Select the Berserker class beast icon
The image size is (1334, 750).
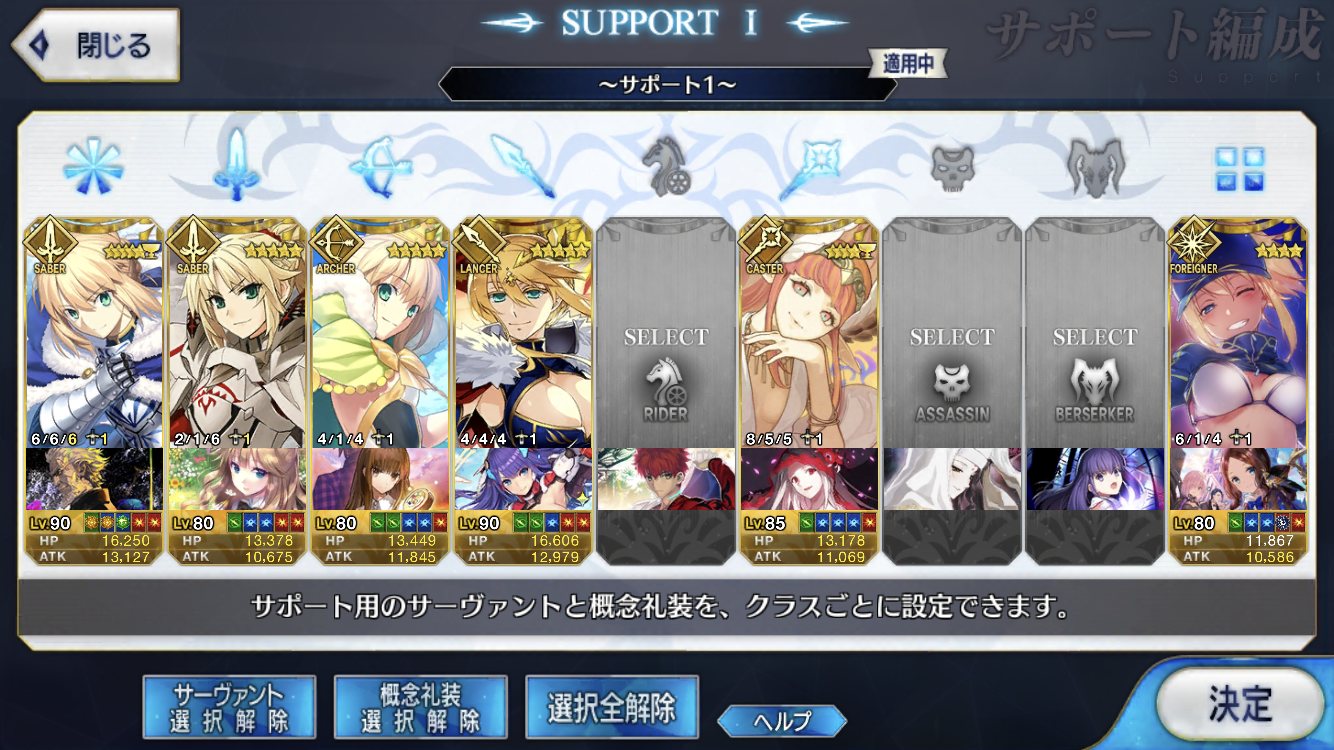1094,166
